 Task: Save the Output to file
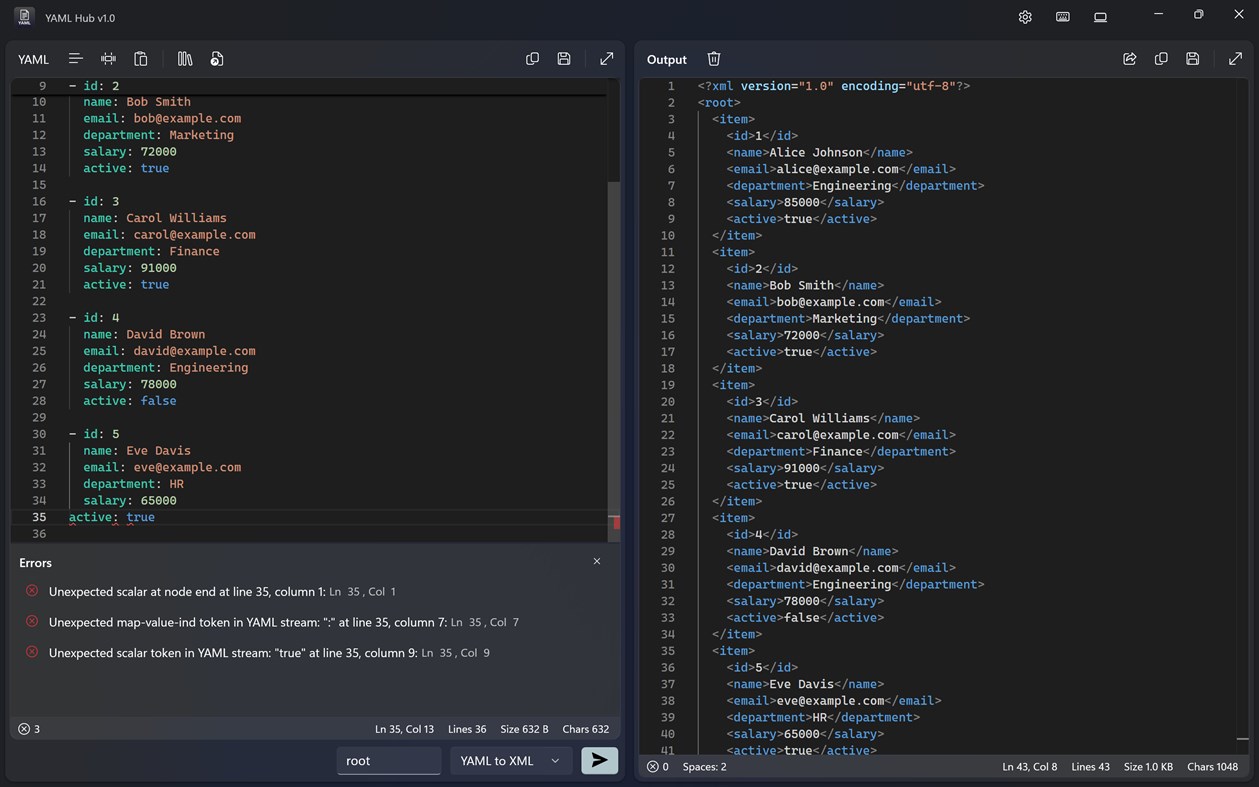[1193, 59]
